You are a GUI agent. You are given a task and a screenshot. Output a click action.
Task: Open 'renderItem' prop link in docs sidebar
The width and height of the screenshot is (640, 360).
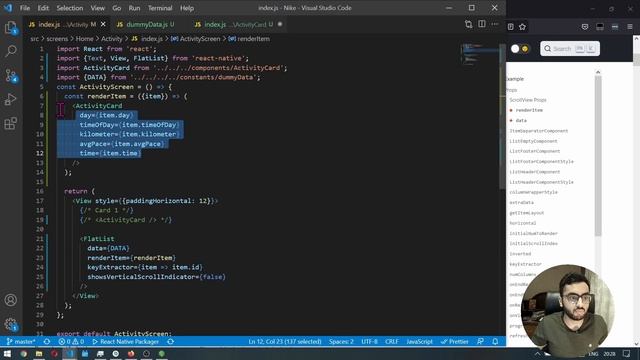click(x=529, y=110)
